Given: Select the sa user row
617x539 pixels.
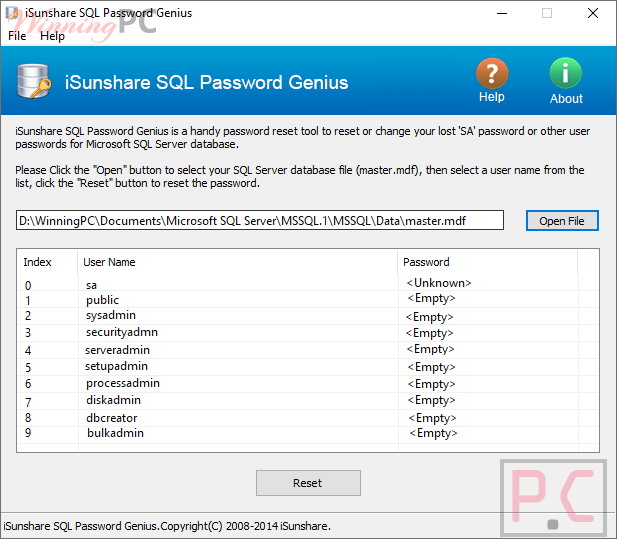Looking at the screenshot, I should pyautogui.click(x=308, y=283).
